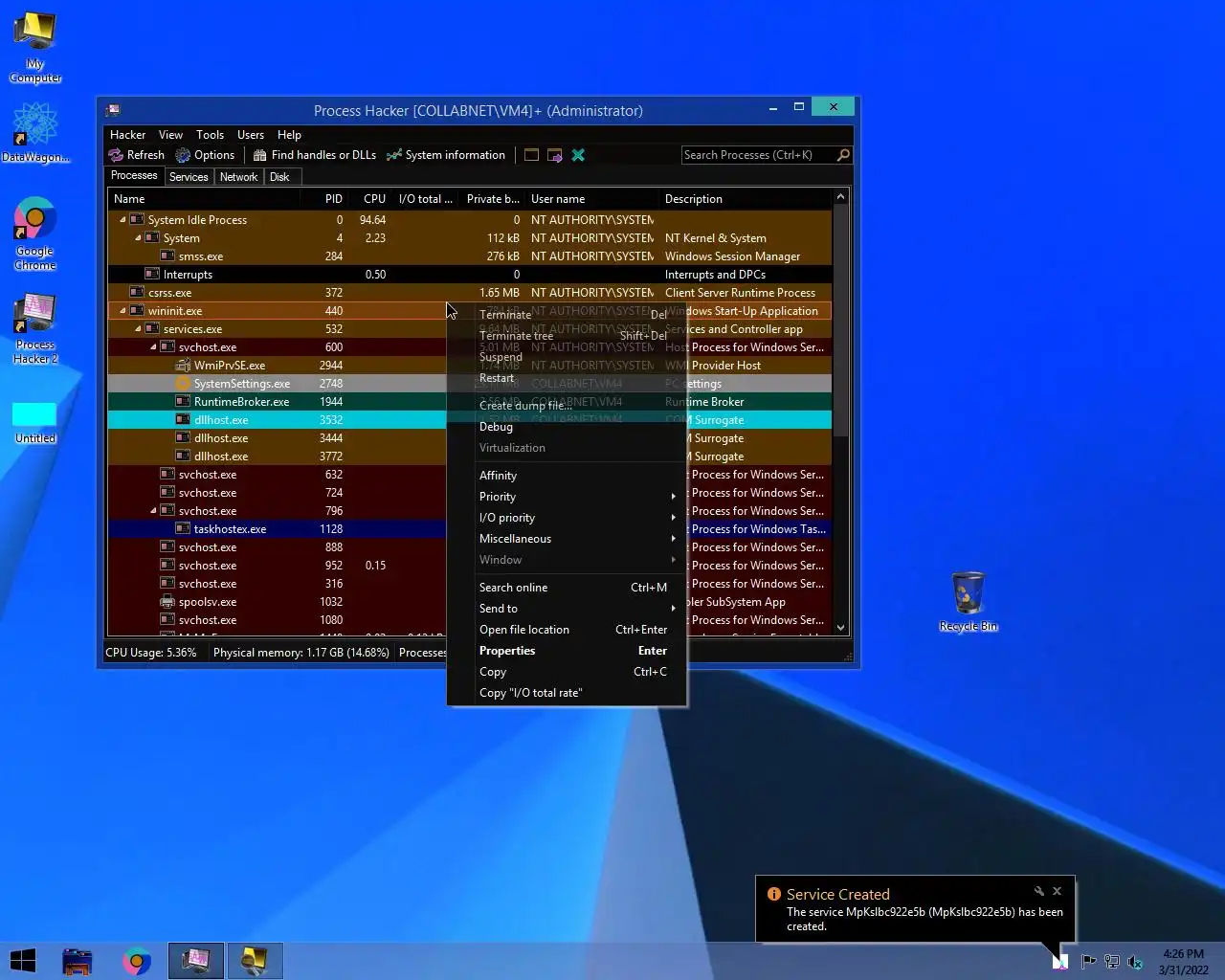Open the I/O priority submenu
The image size is (1225, 980).
tap(567, 518)
